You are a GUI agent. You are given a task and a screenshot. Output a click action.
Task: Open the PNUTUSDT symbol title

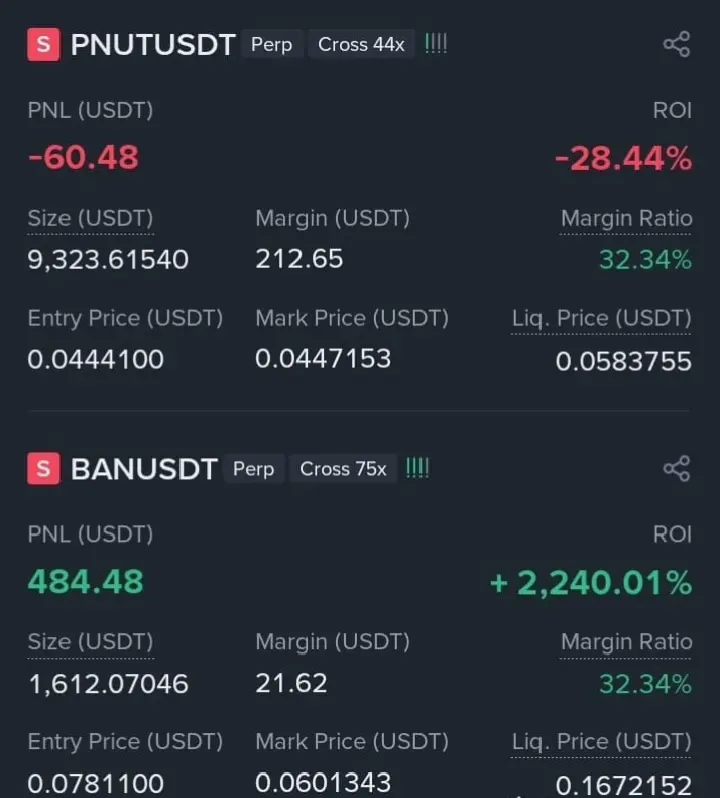153,45
